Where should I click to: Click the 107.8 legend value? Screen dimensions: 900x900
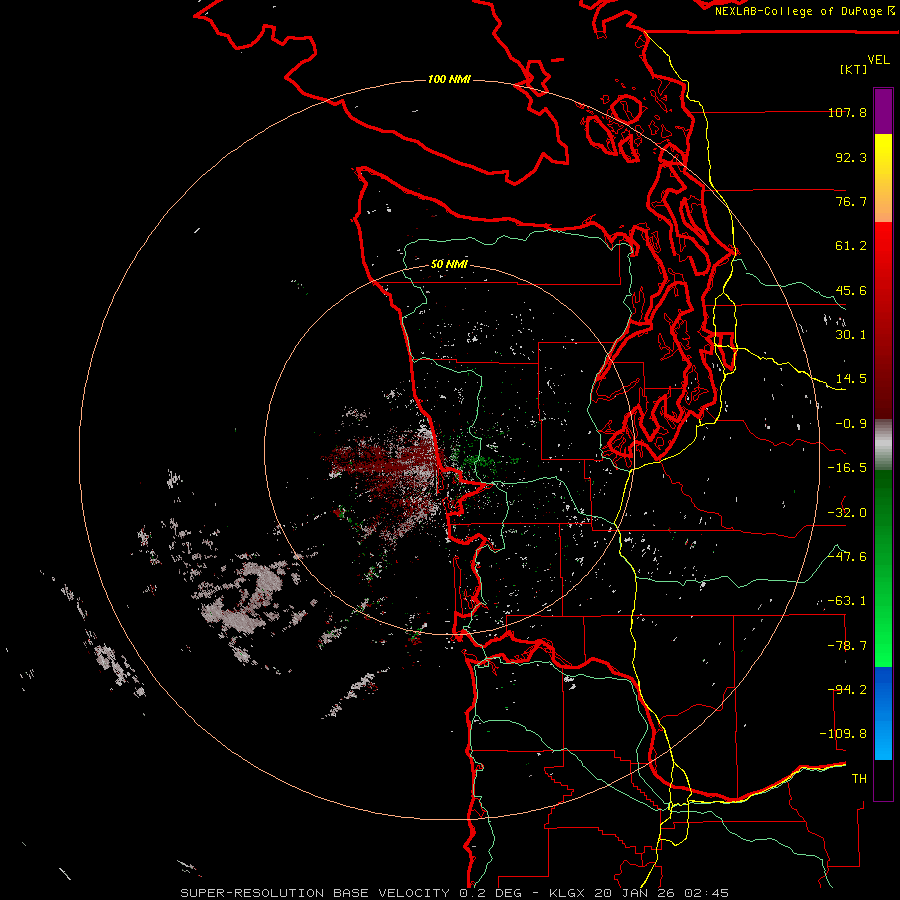point(847,112)
